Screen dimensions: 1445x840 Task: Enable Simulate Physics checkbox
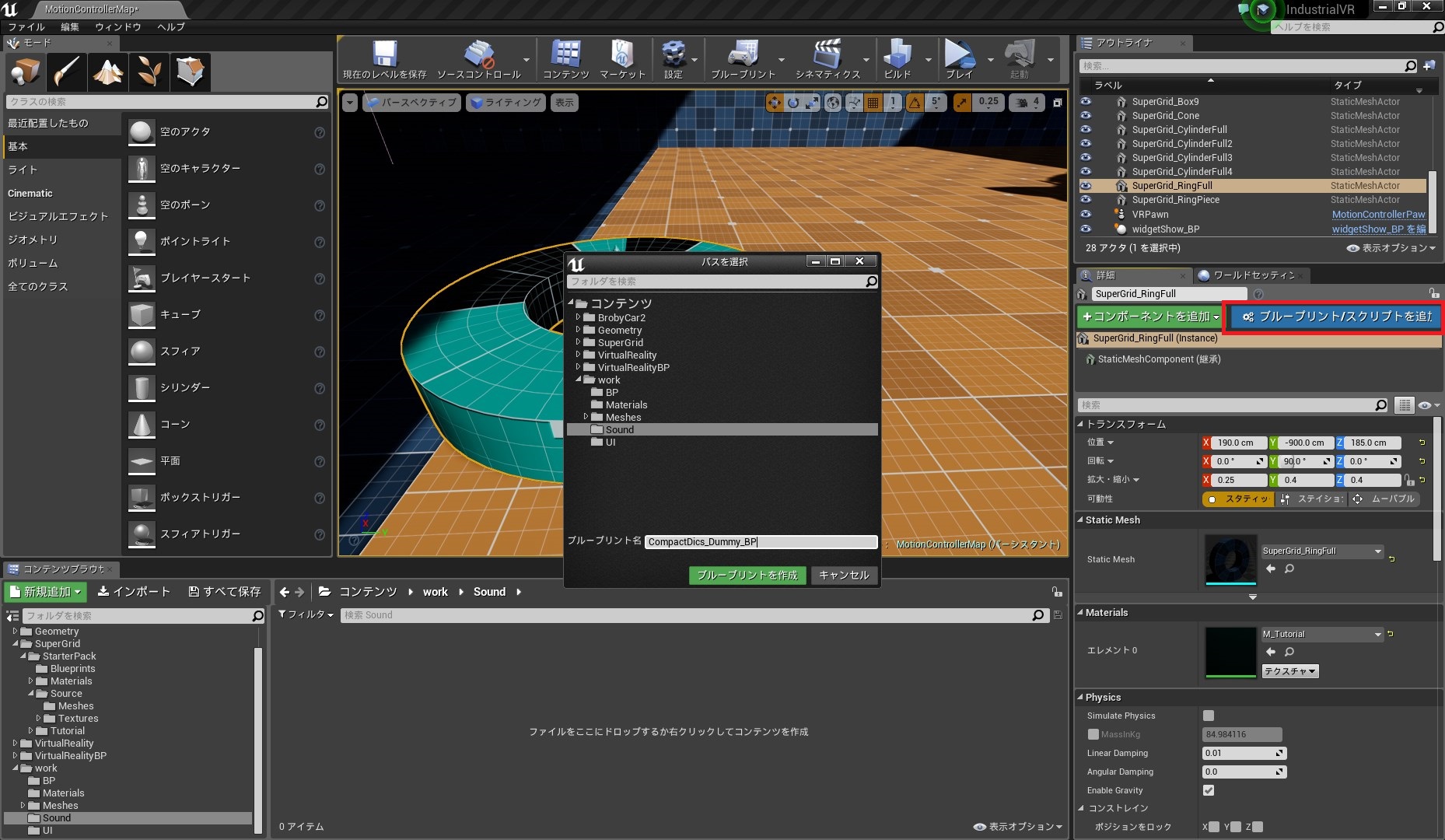[1209, 716]
